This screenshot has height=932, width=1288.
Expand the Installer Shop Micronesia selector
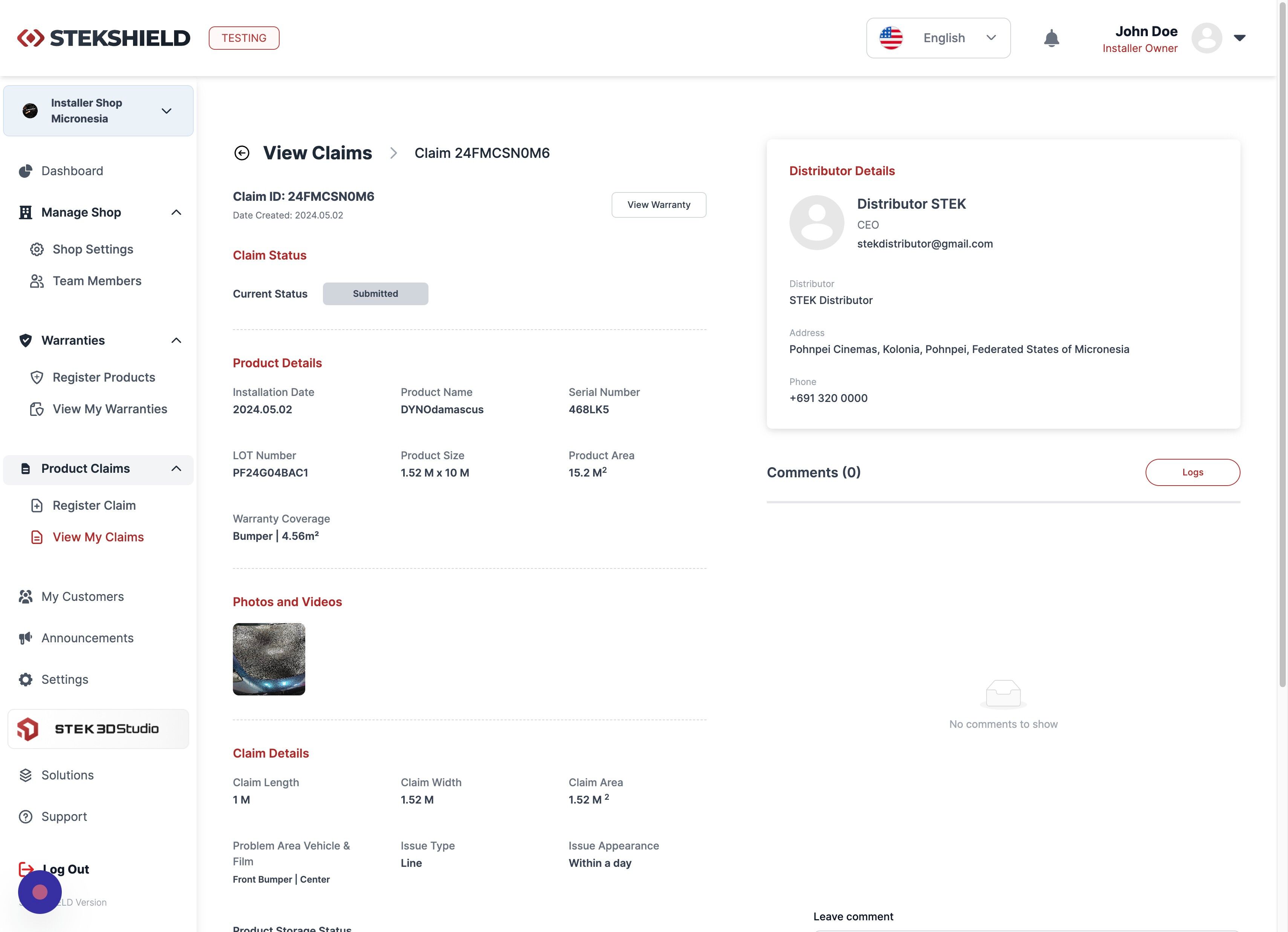pyautogui.click(x=98, y=111)
